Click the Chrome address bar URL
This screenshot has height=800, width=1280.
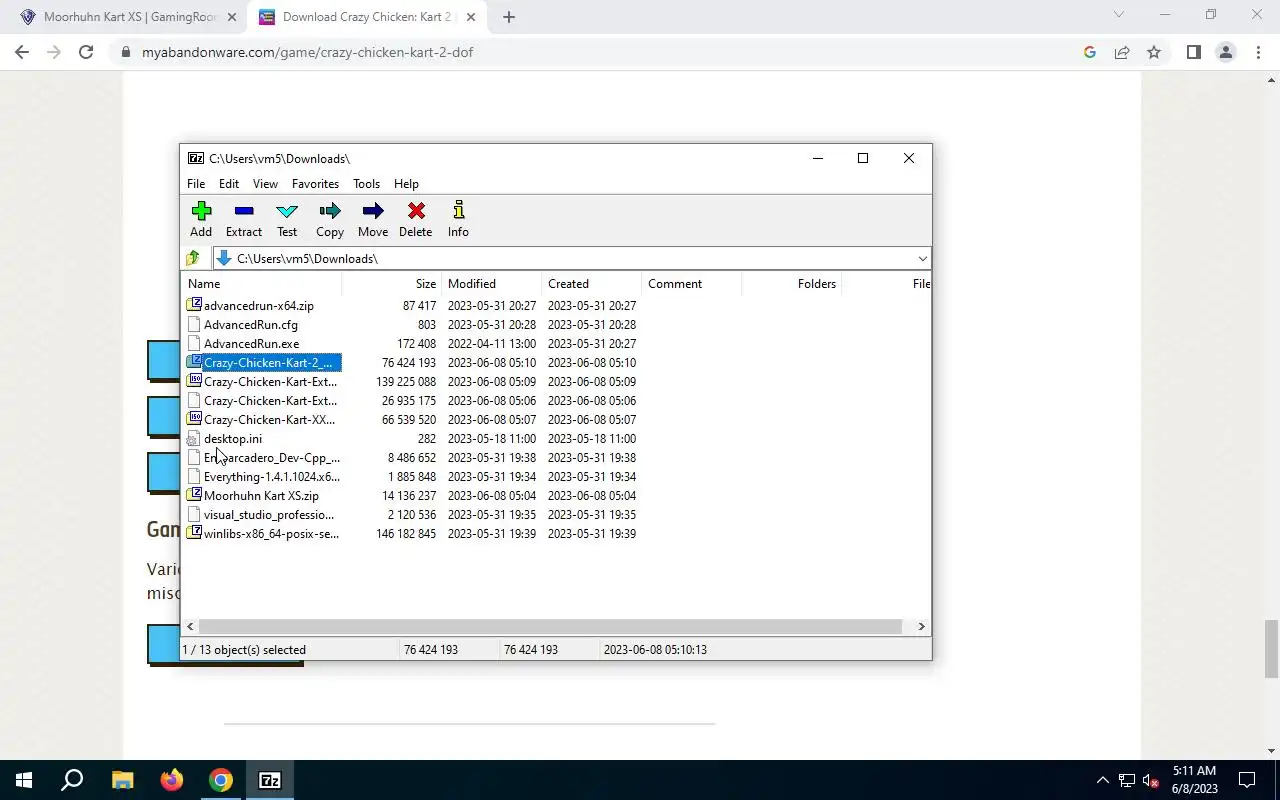(307, 52)
